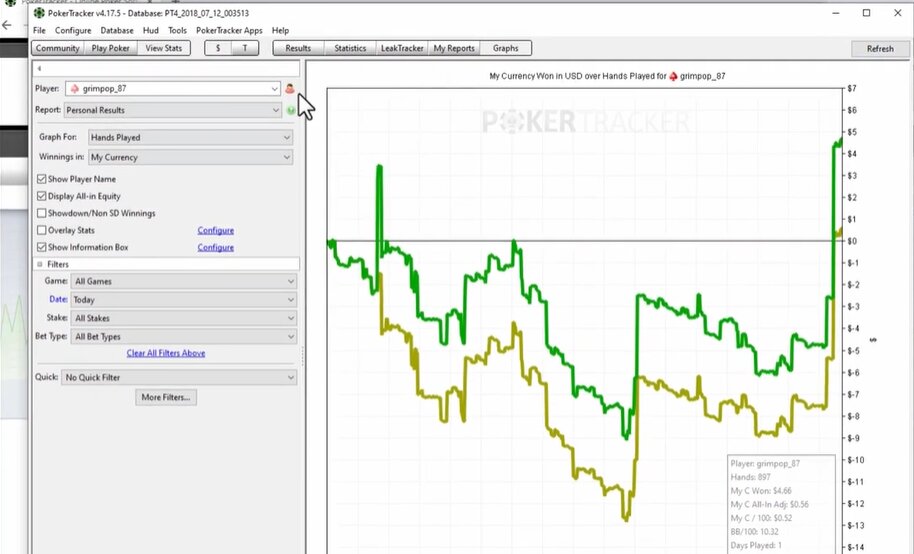The width and height of the screenshot is (914, 554).
Task: Enable Overlay Stats checkbox
Action: tap(42, 230)
